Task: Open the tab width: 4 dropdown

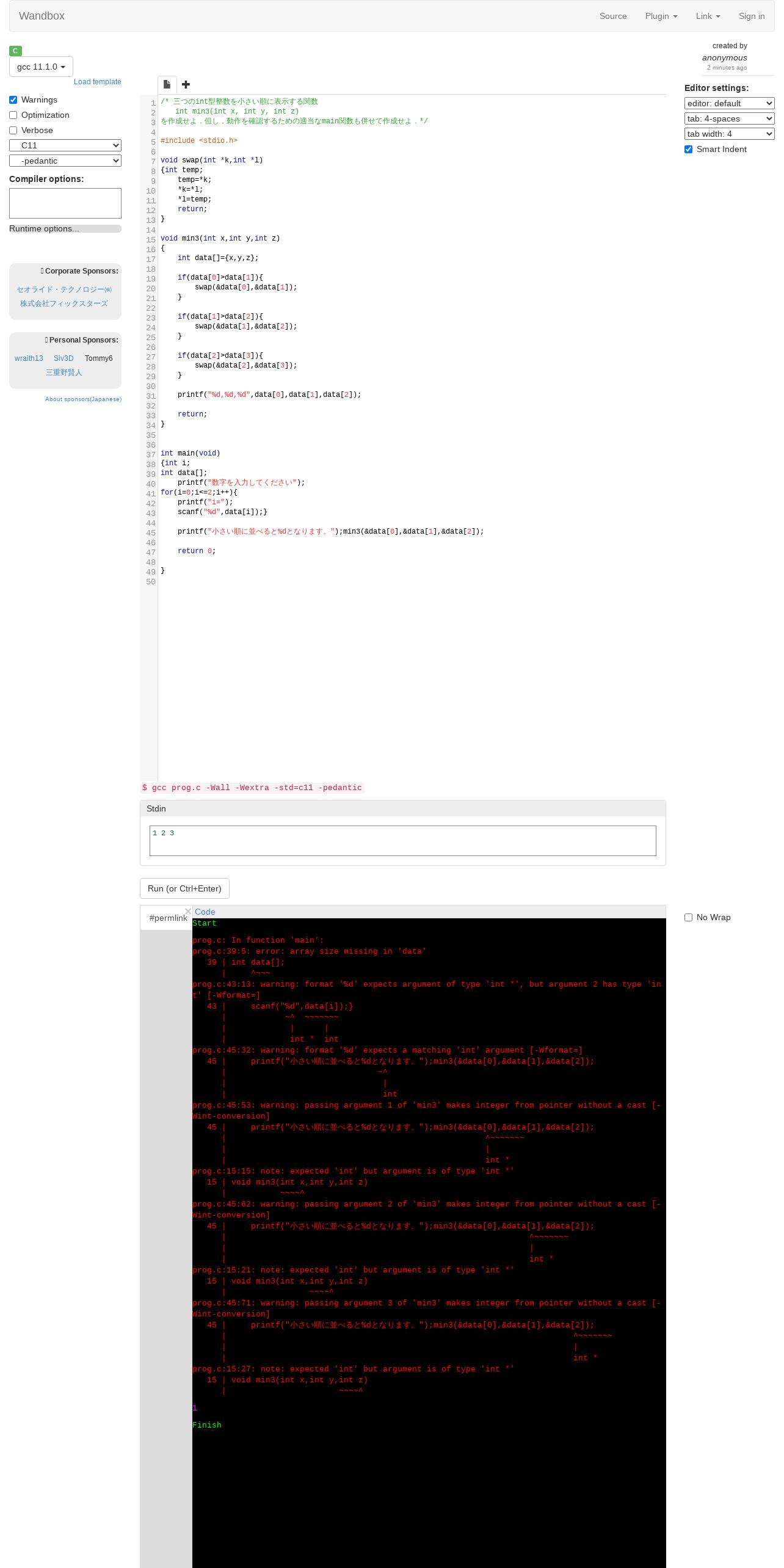Action: (x=729, y=134)
